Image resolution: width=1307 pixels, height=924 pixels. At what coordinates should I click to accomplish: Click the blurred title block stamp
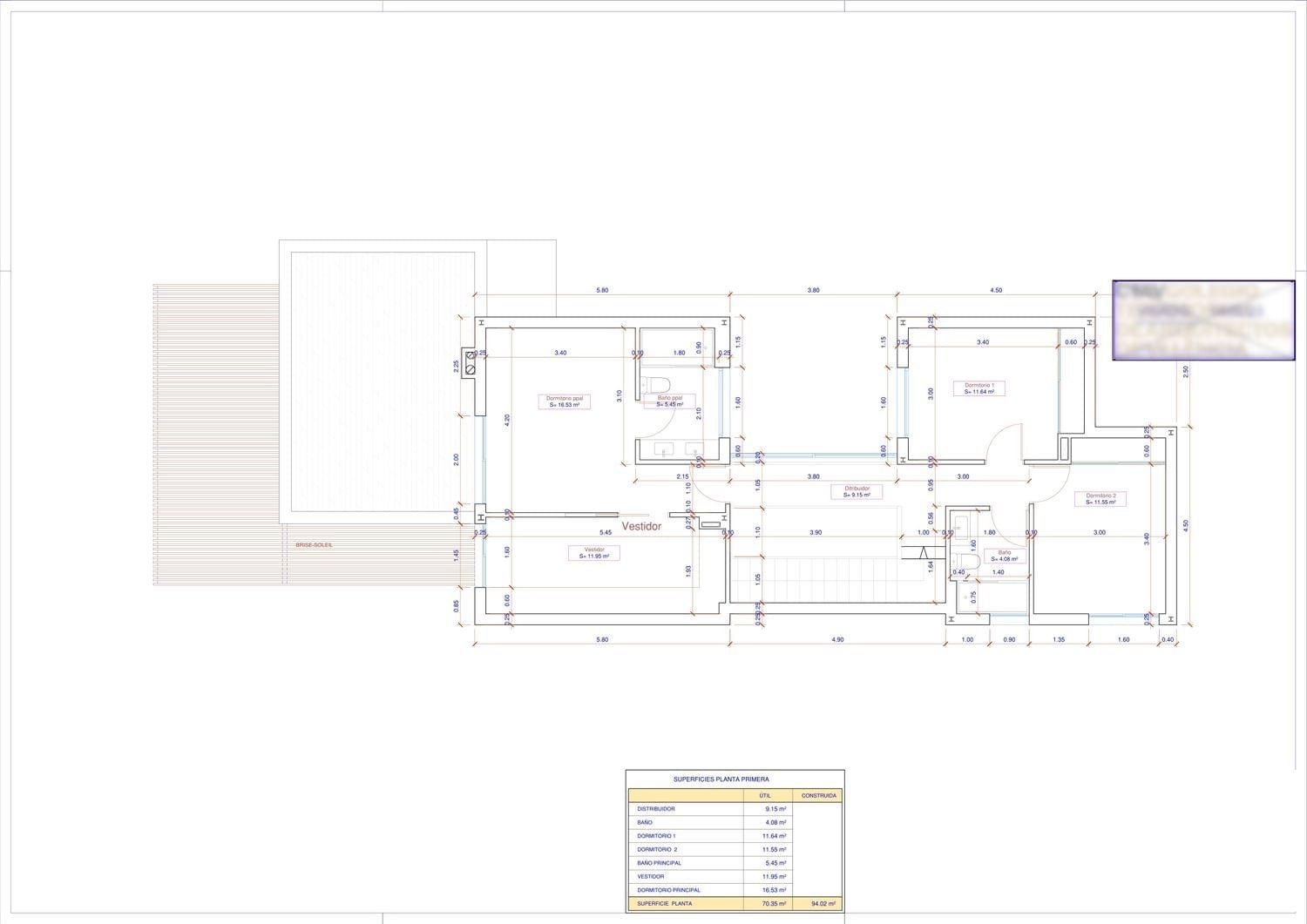click(1203, 320)
